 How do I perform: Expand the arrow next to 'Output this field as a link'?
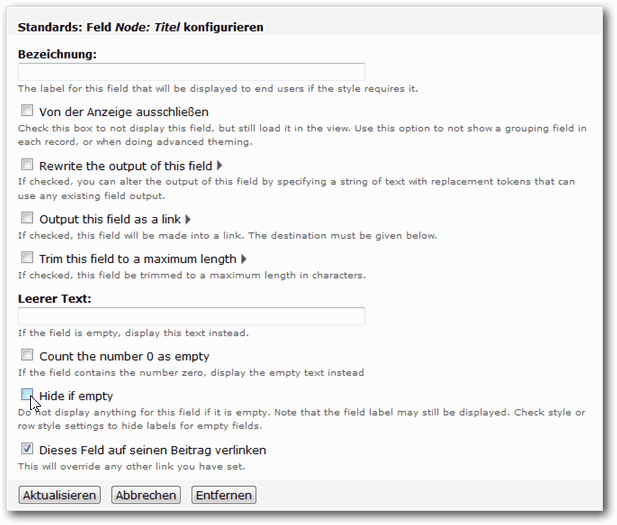(188, 218)
